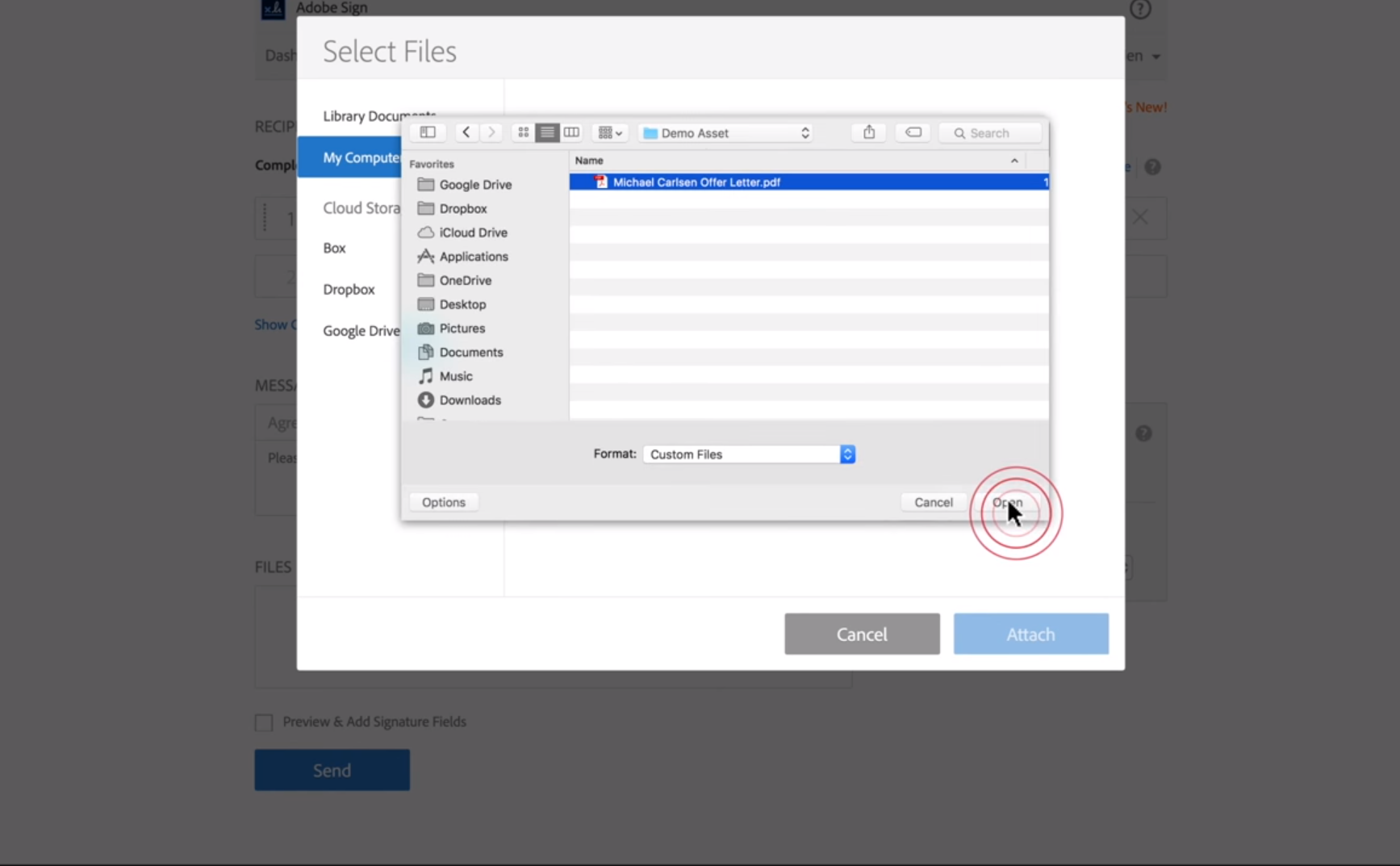Image resolution: width=1400 pixels, height=866 pixels.
Task: Open the Format Custom Files dropdown
Action: [749, 454]
